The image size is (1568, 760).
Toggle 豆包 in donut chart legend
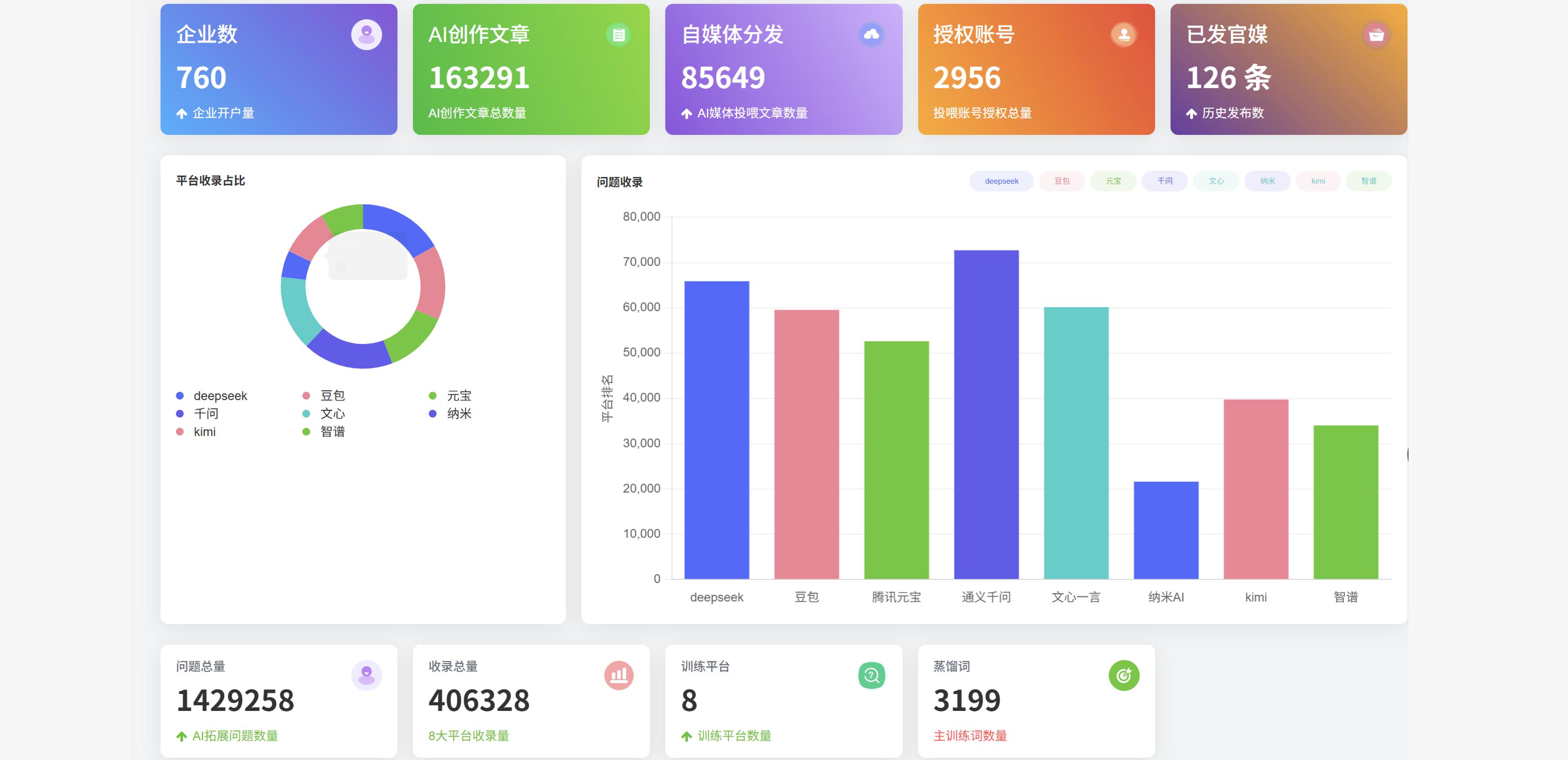point(324,396)
